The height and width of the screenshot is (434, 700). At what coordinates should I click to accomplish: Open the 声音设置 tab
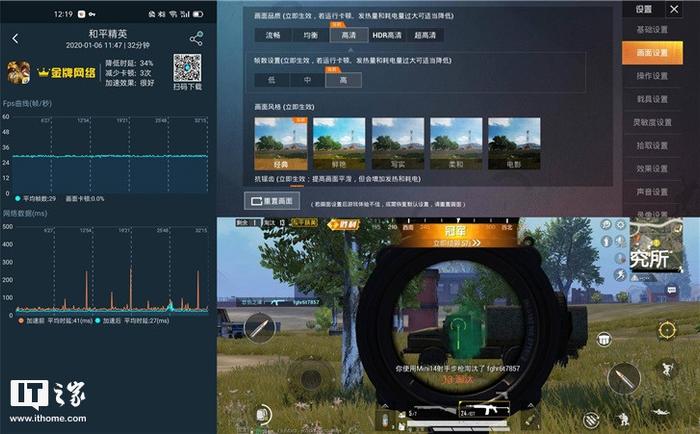click(x=652, y=192)
